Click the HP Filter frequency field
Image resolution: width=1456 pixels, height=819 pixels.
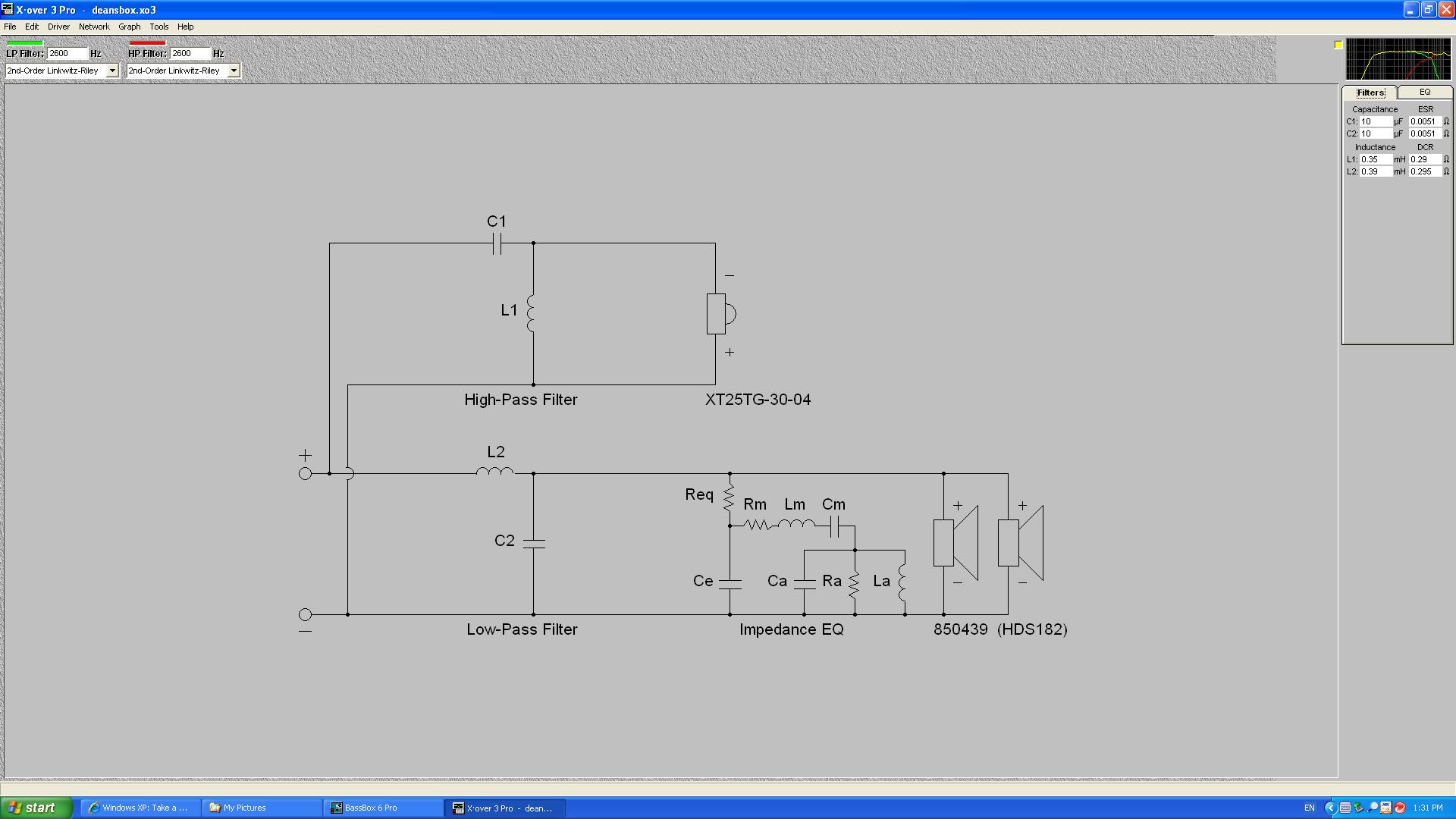[x=190, y=53]
